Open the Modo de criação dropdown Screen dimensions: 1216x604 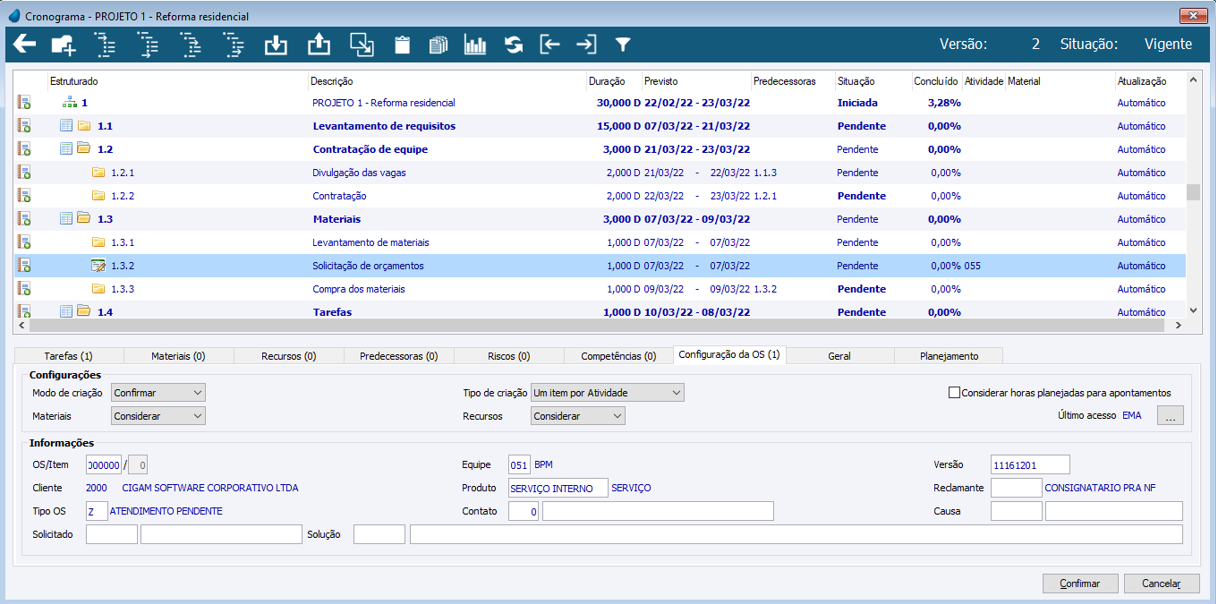click(158, 393)
